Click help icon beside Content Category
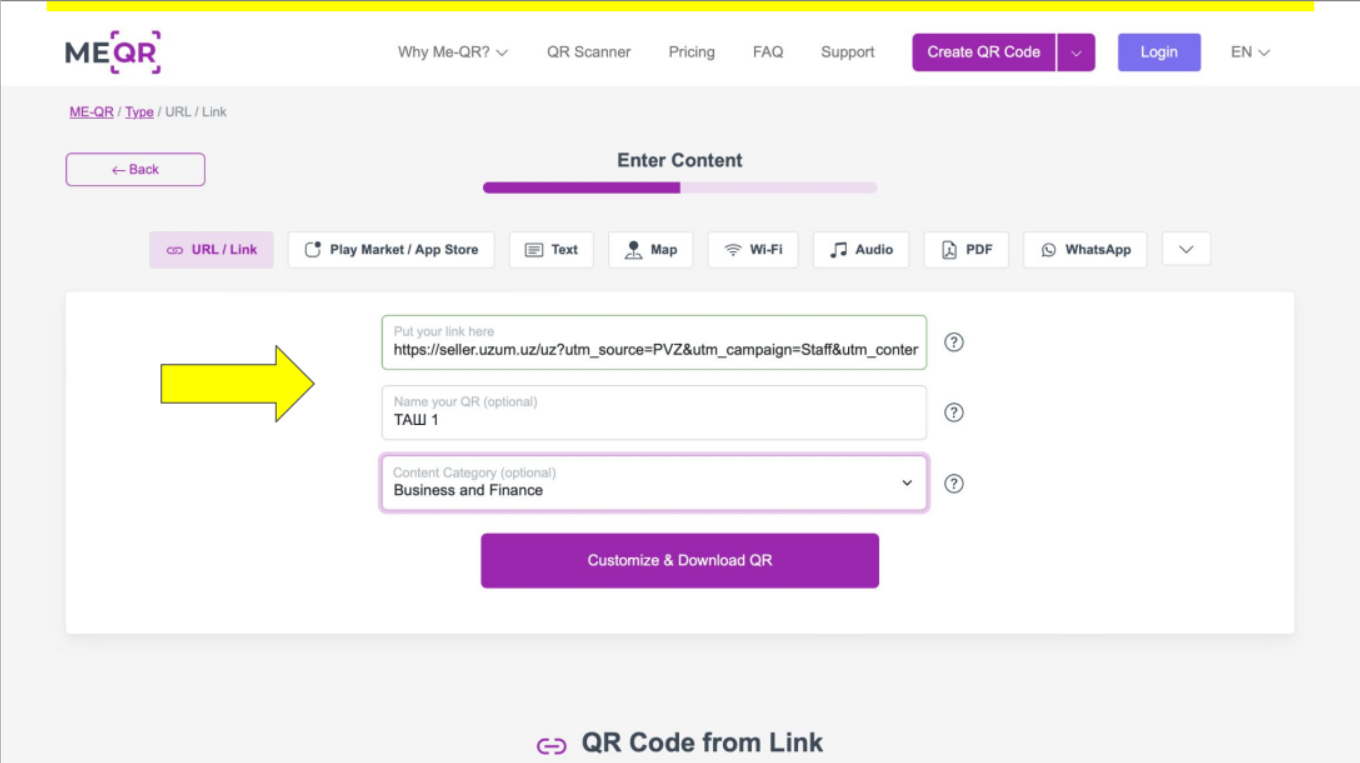The image size is (1360, 763). 954,484
